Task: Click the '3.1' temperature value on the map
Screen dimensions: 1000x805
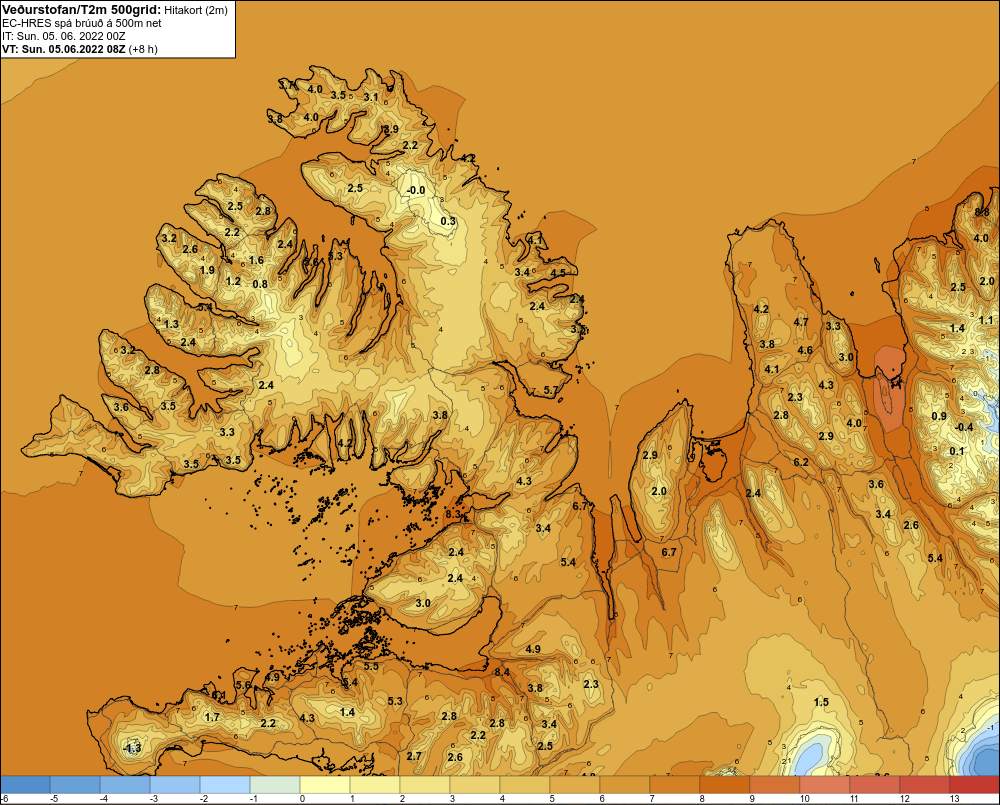Action: (x=371, y=97)
